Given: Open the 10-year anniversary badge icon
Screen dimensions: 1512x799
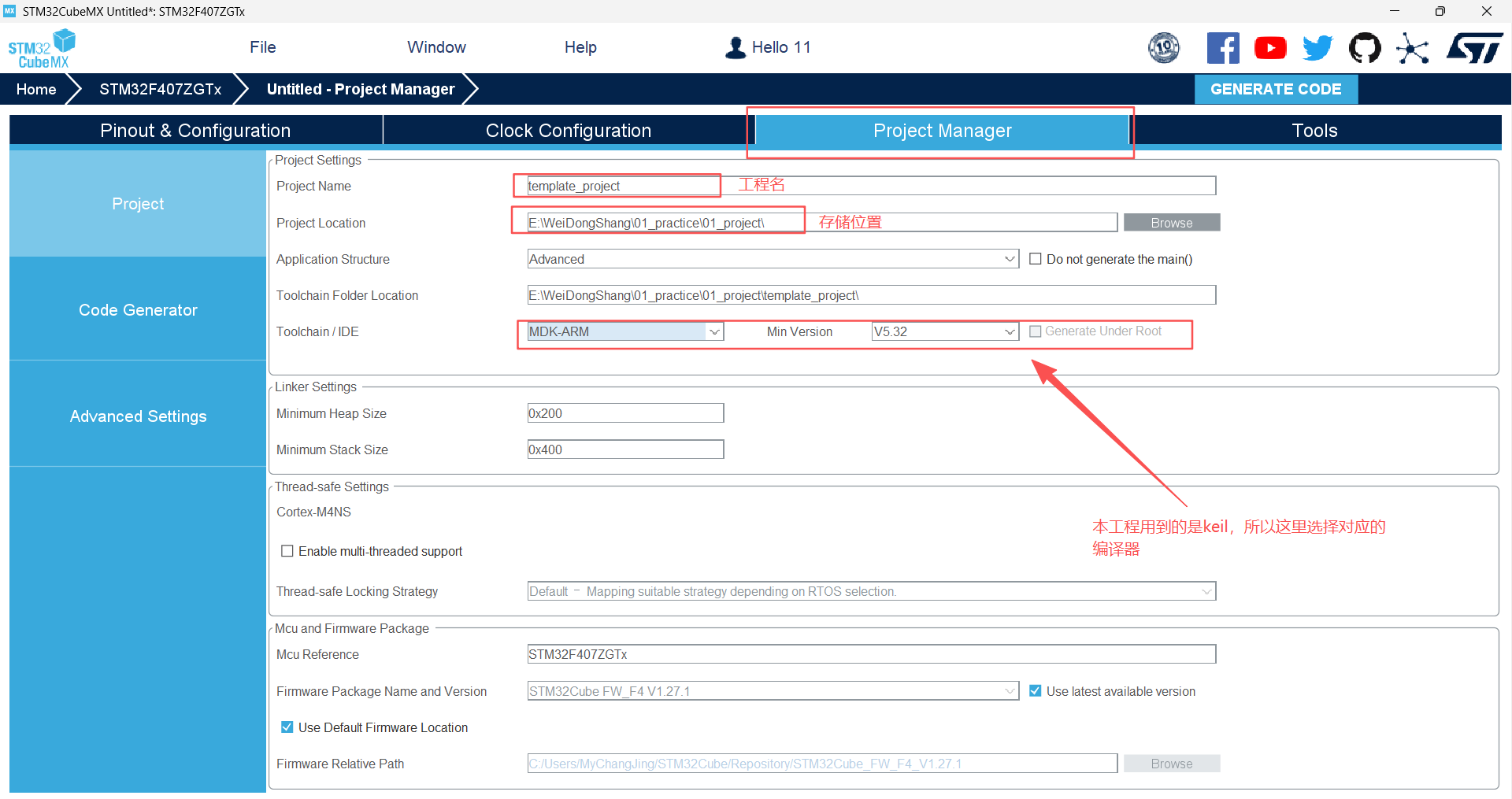Looking at the screenshot, I should 1164,48.
